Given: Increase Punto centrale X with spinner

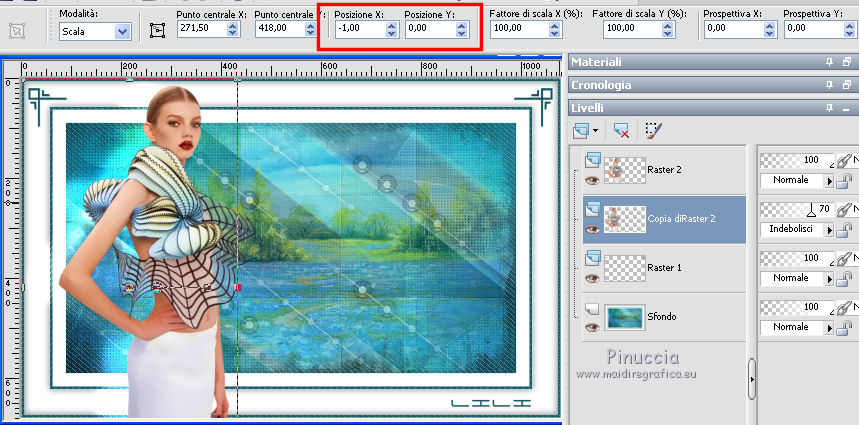Looking at the screenshot, I should point(233,25).
